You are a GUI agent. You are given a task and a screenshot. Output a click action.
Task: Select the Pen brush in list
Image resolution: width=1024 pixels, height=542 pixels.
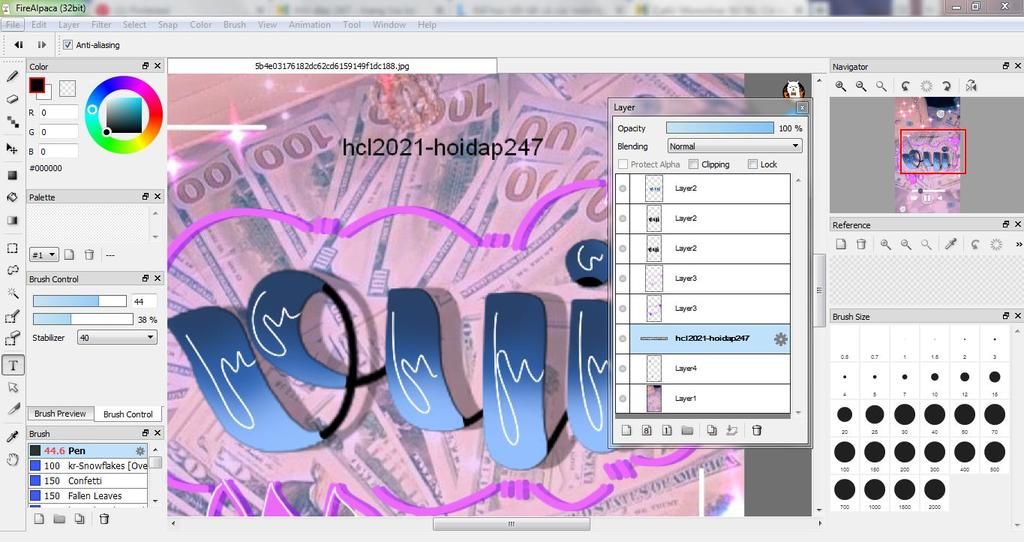coord(88,451)
